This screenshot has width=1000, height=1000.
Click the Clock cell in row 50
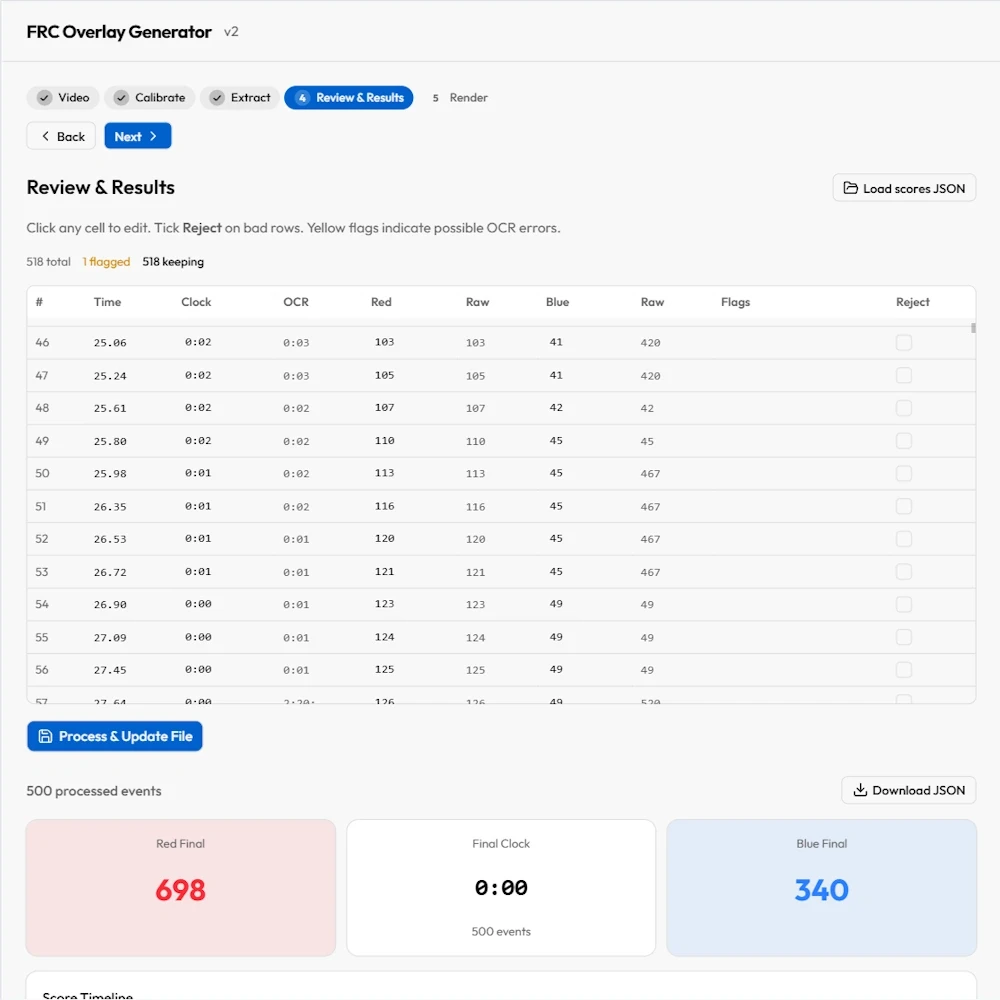[x=198, y=473]
